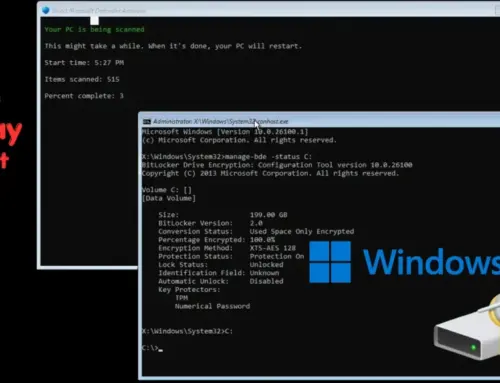Image resolution: width=500 pixels, height=383 pixels.
Task: Click the "TPM" key protector entry
Action: pyautogui.click(x=181, y=298)
